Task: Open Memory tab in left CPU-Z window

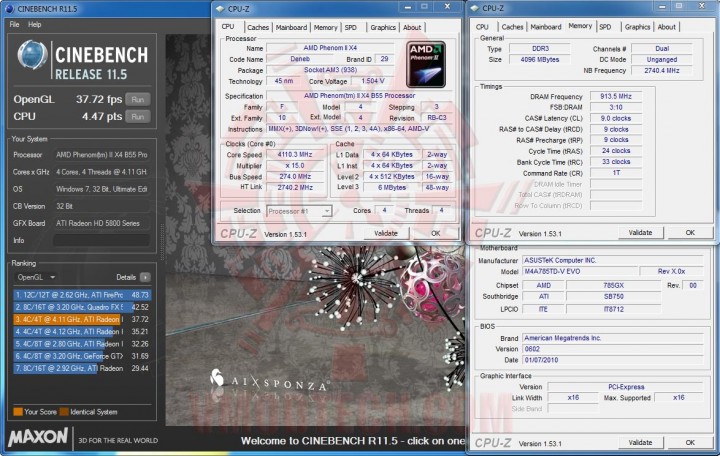Action: [326, 27]
